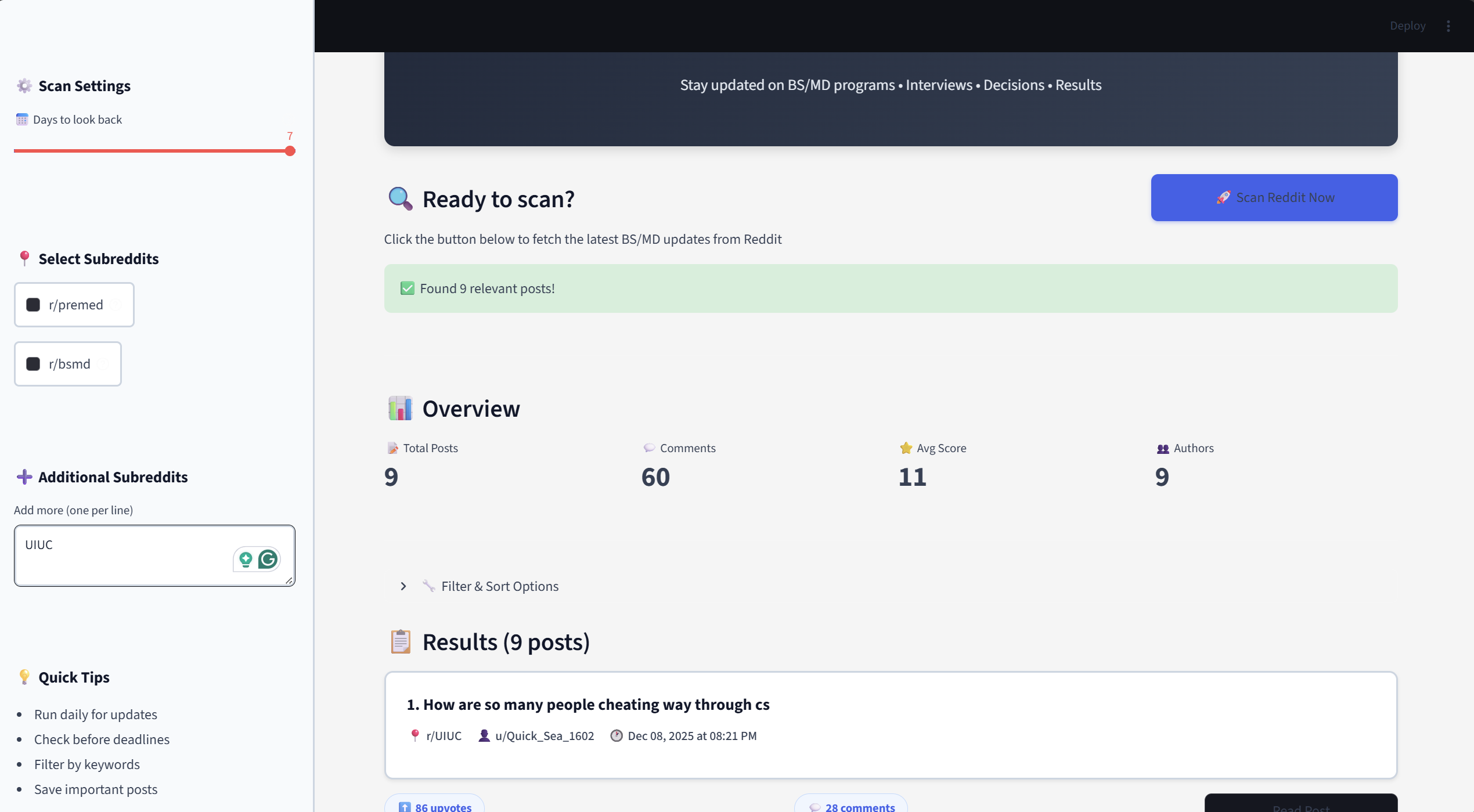
Task: Click the plus icon beside Additional Subreddits
Action: 24,477
